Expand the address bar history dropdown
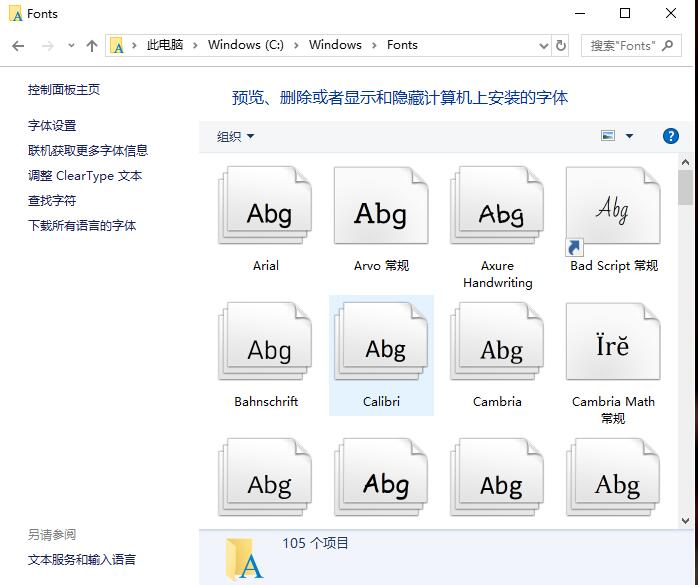Image resolution: width=698 pixels, height=585 pixels. pyautogui.click(x=544, y=45)
